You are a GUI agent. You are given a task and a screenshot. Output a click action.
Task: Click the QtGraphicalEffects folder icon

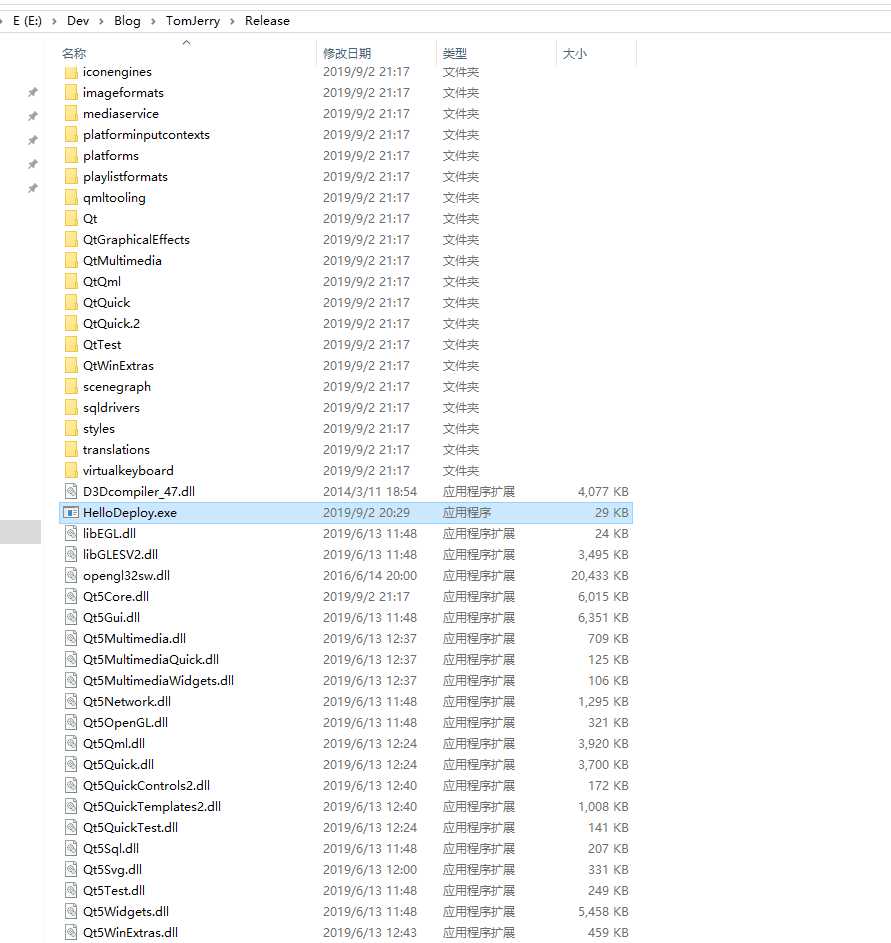point(71,240)
